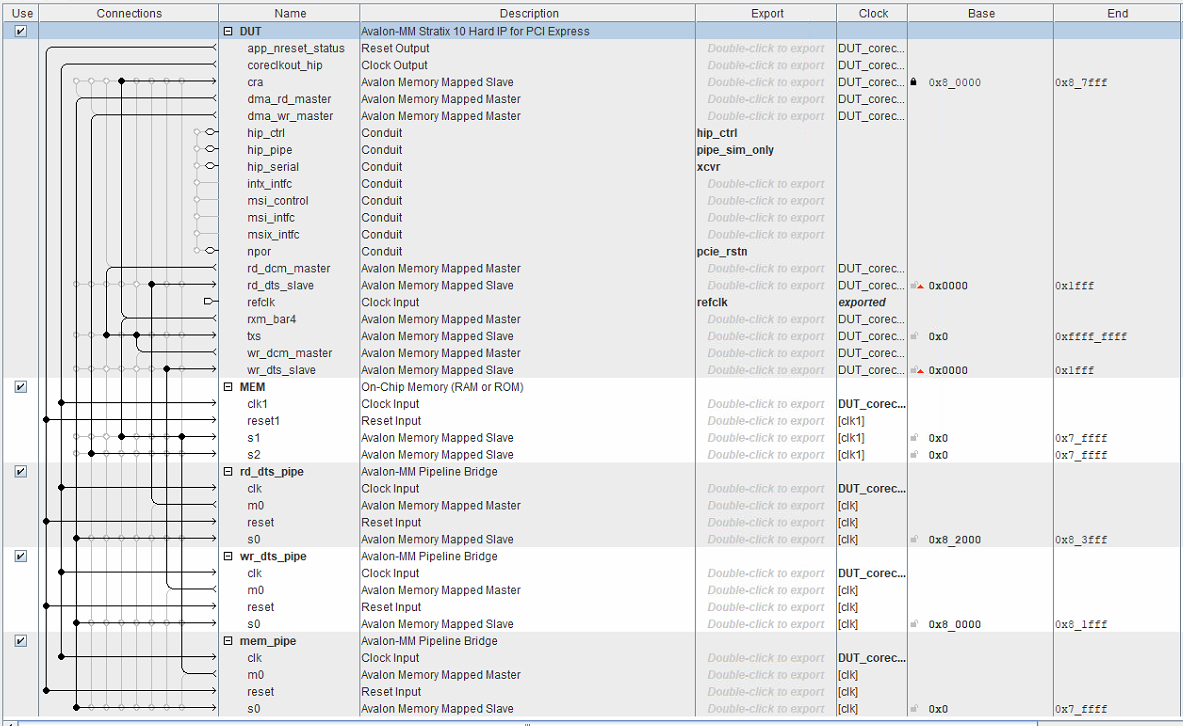Click the export connector symbol on hip_ctrl row

pyautogui.click(x=209, y=133)
